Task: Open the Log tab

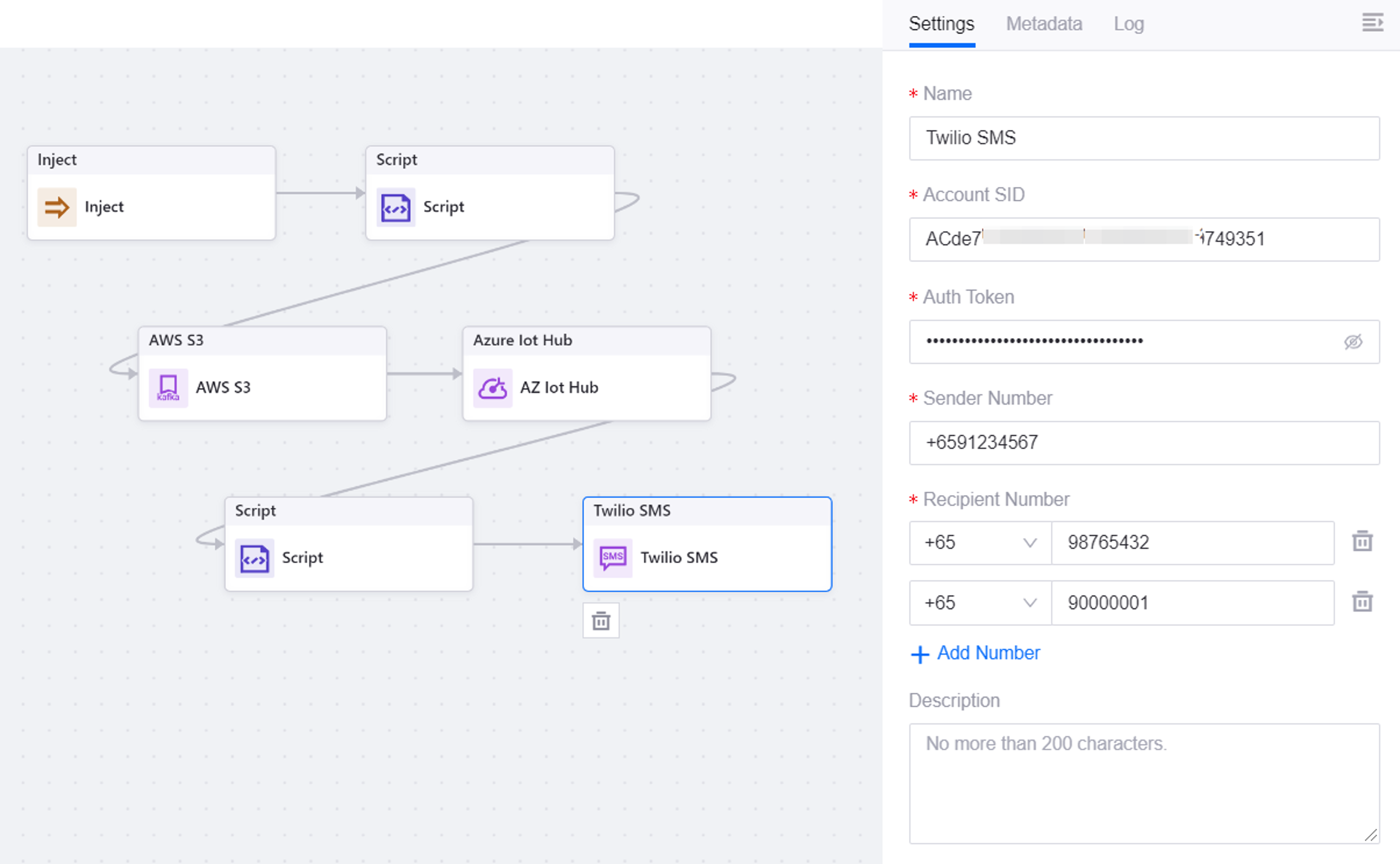Action: [1128, 24]
